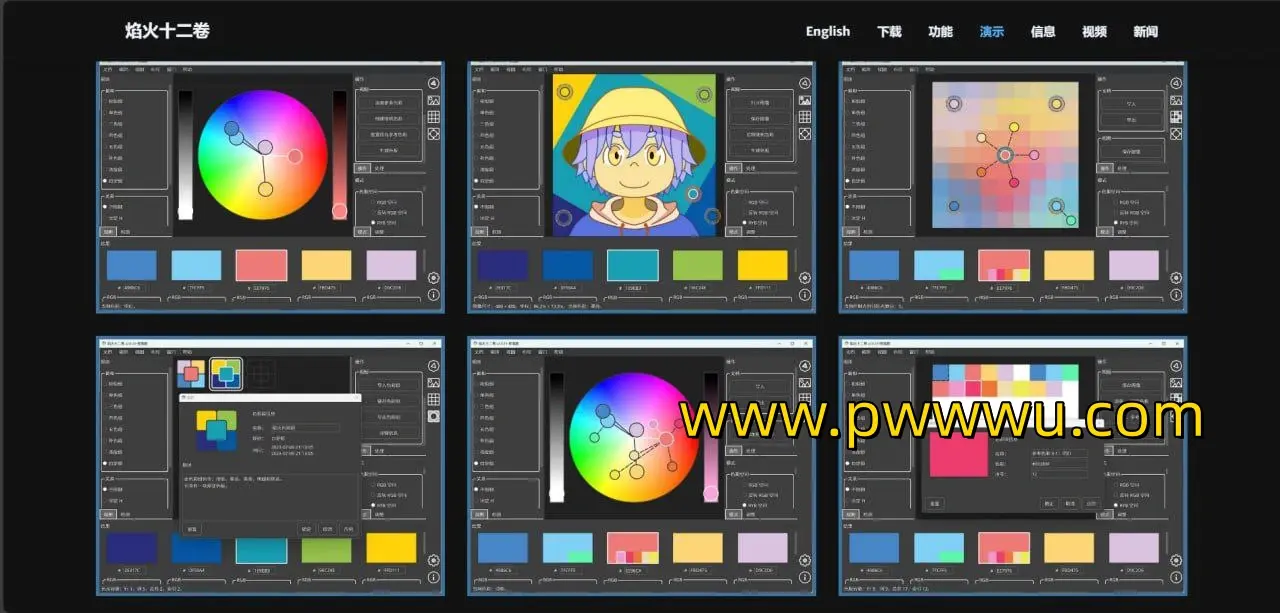Select the salmon red swatch in top-left screenshot
Viewport: 1280px width, 613px height.
[261, 265]
